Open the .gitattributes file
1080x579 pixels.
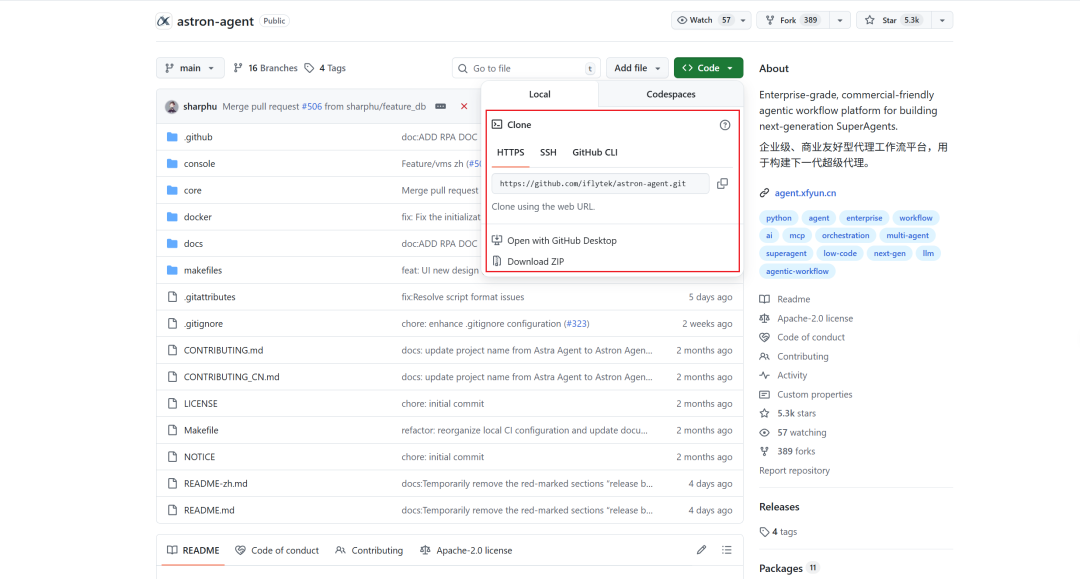tap(209, 297)
